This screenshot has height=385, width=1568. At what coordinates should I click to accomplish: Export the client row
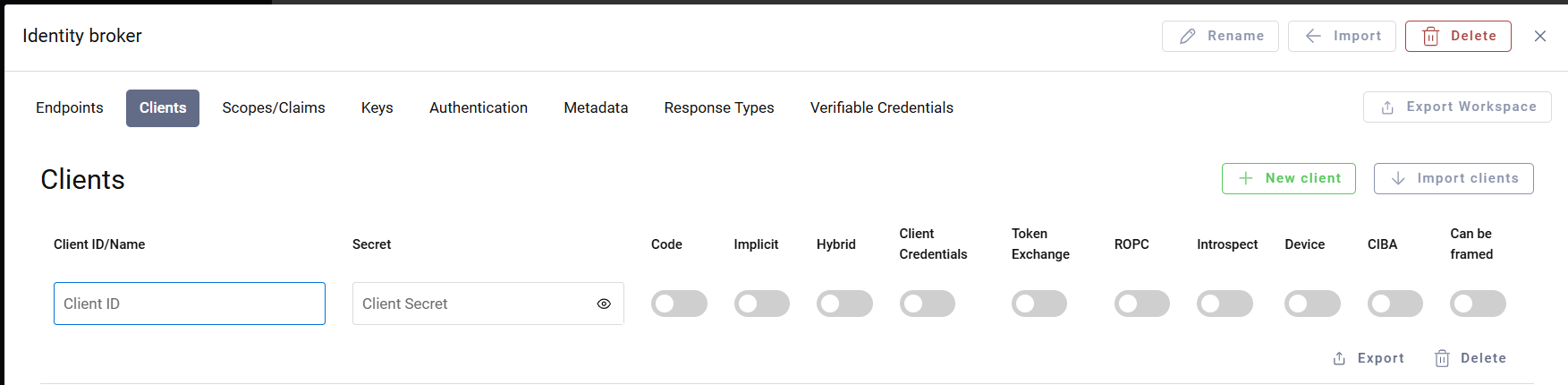(1369, 358)
